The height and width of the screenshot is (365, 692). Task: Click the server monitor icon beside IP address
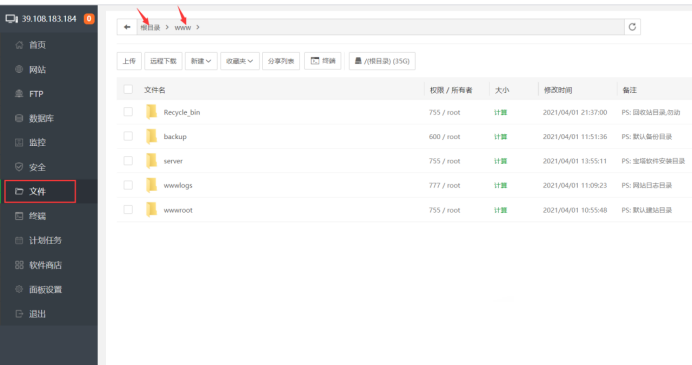coord(11,19)
